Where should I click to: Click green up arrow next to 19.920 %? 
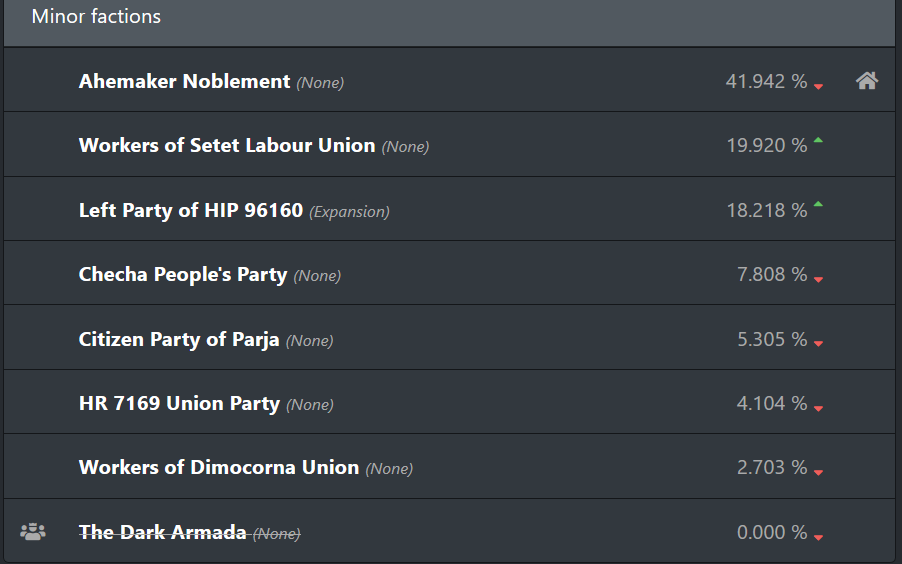point(818,140)
